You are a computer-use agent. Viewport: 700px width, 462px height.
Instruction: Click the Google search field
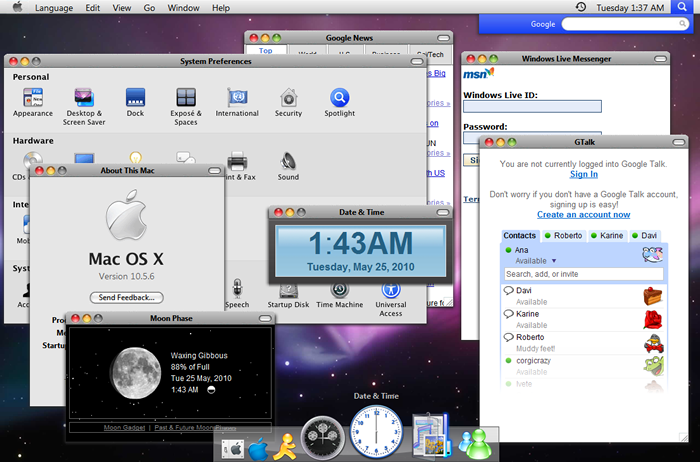point(625,24)
